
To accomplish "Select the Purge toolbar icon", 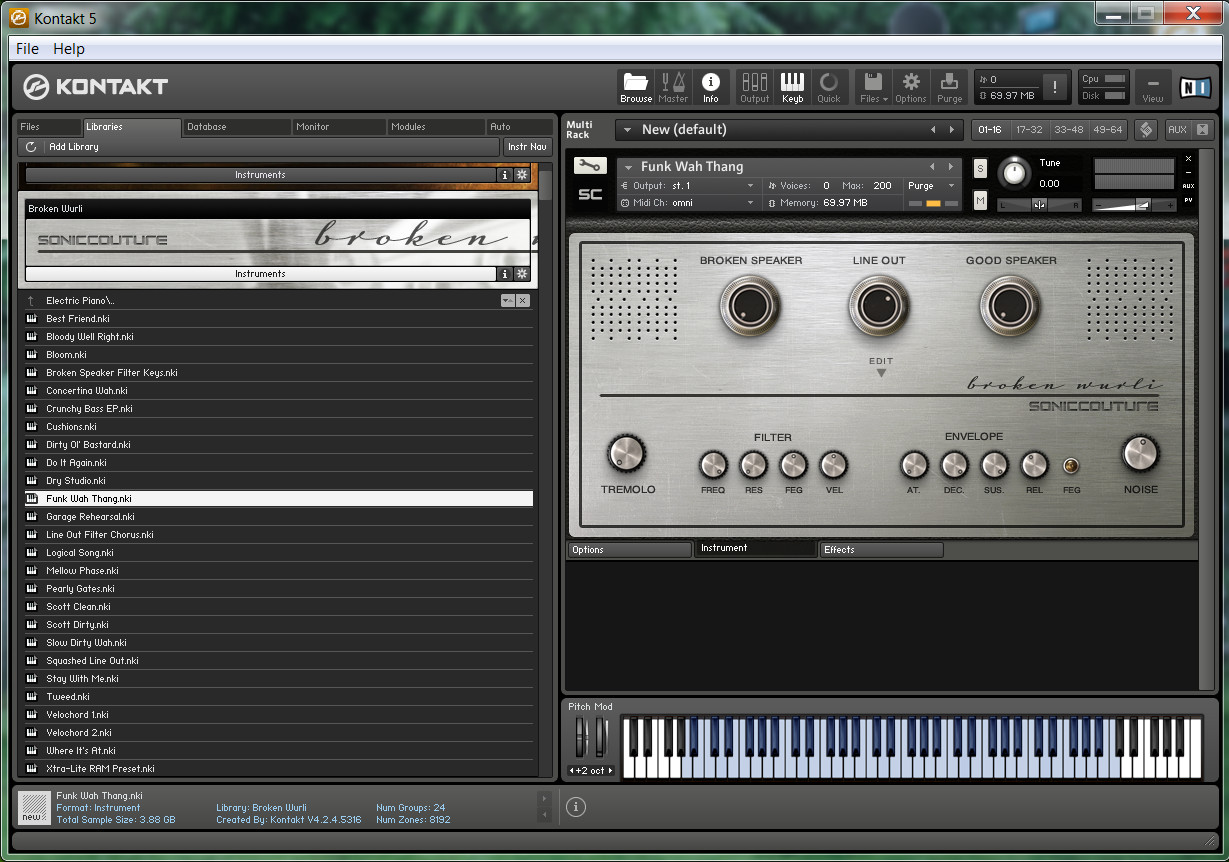I will pos(949,86).
